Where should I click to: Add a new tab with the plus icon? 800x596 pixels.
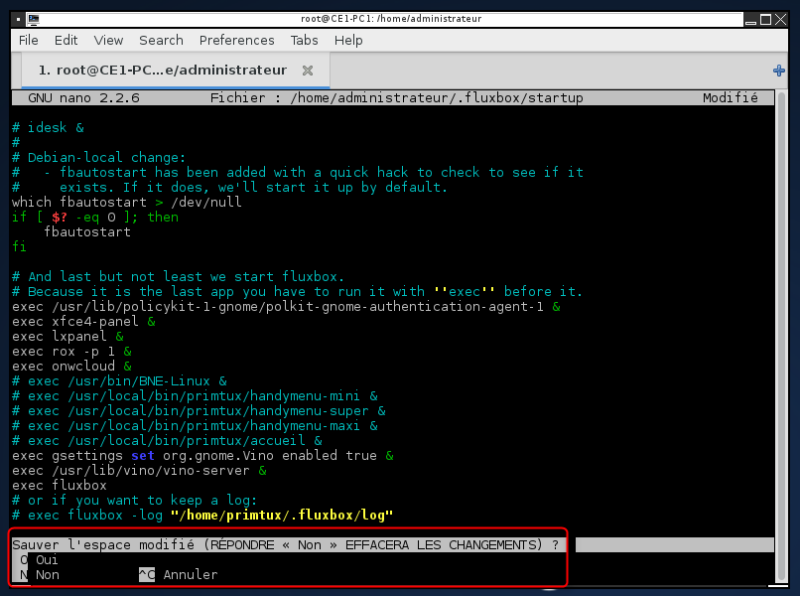pos(779,70)
